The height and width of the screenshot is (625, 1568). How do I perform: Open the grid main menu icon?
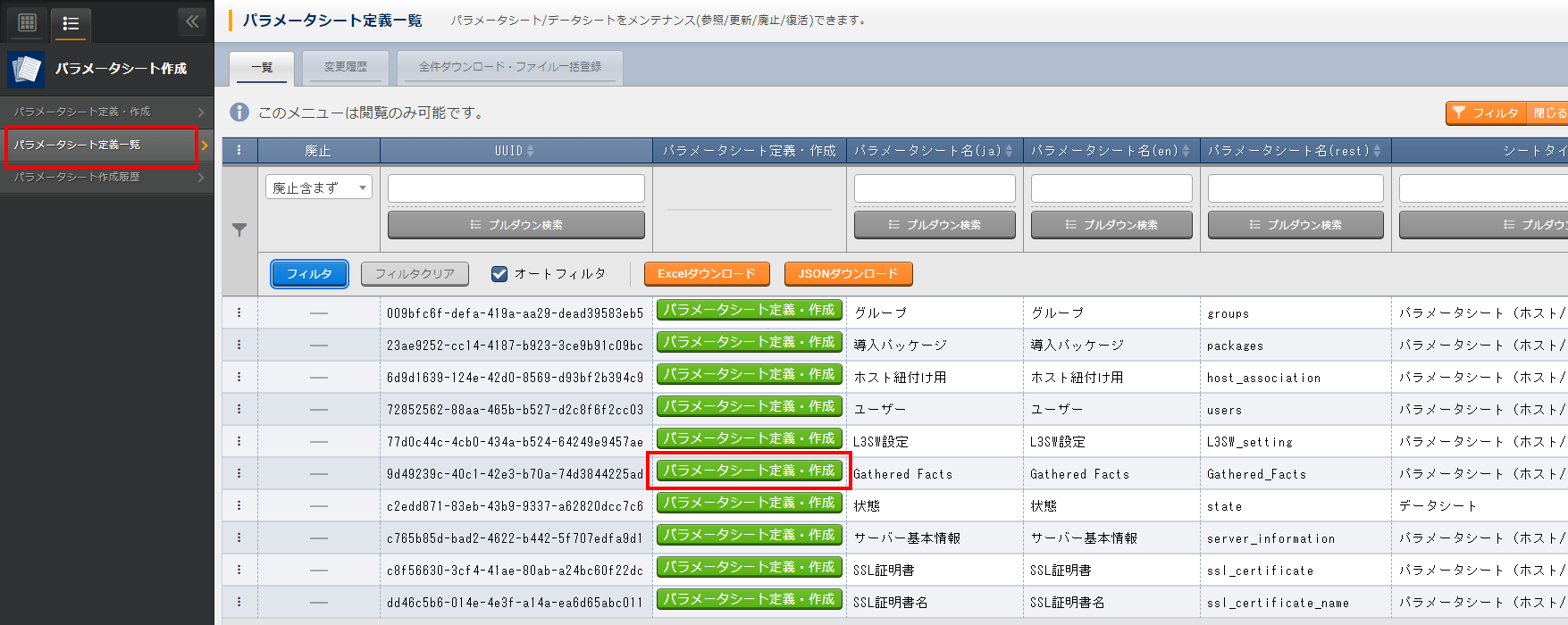click(x=28, y=22)
